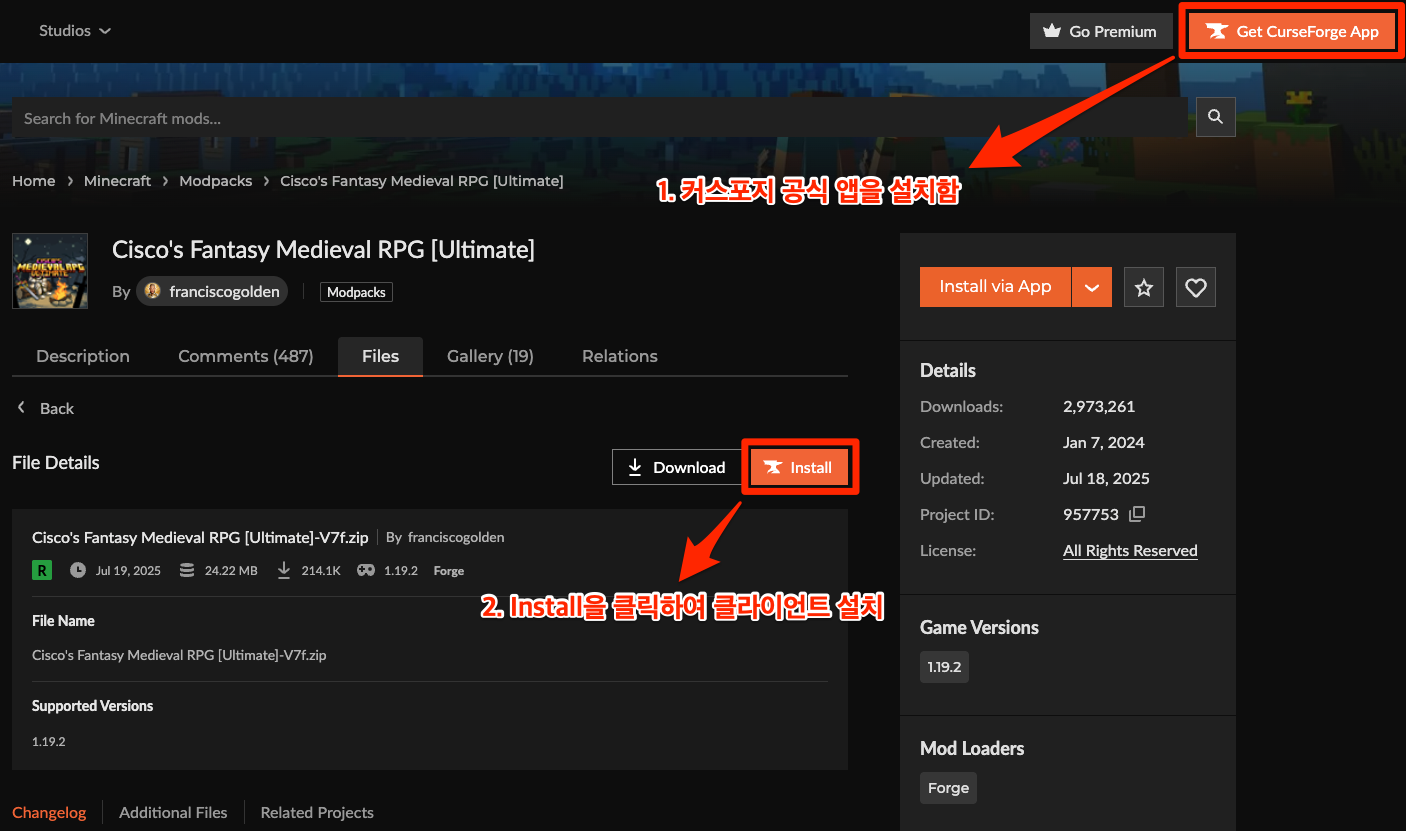Click the Download file button

point(676,467)
